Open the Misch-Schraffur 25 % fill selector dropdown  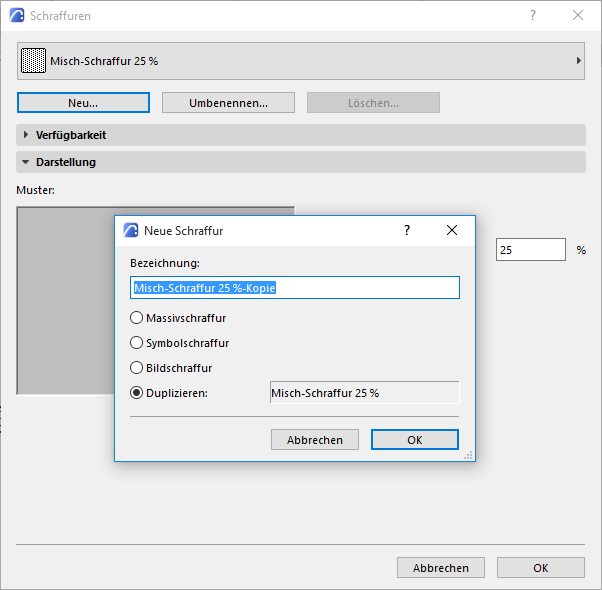click(x=579, y=61)
